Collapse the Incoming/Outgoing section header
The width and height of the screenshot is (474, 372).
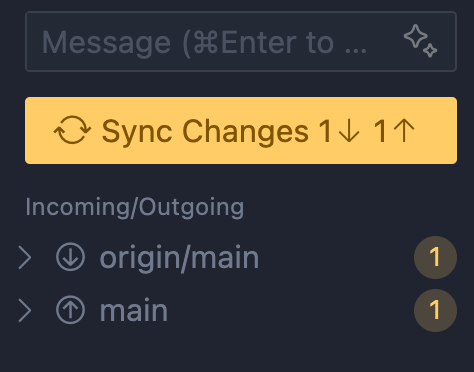pos(135,207)
